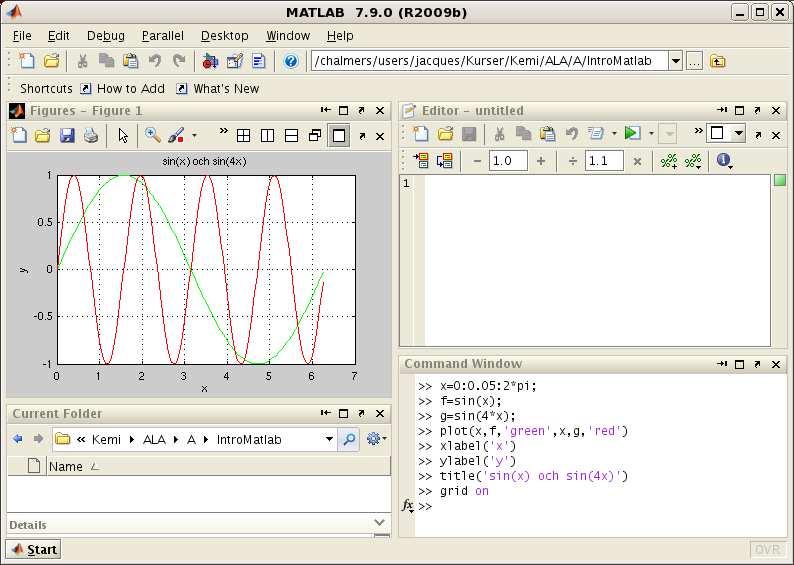Open MATLAB Start button
The height and width of the screenshot is (565, 794).
[33, 549]
